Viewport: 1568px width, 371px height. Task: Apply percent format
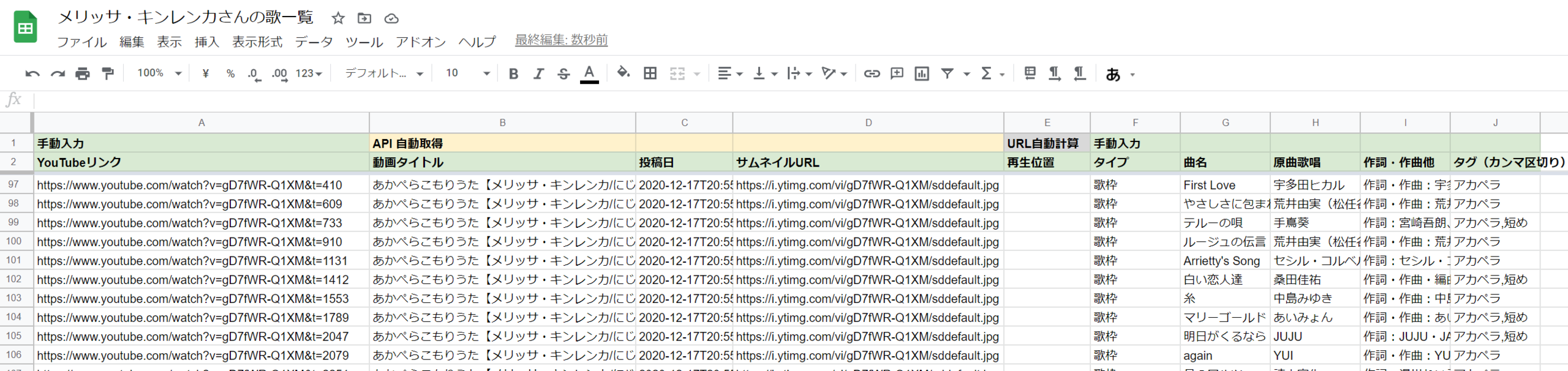pyautogui.click(x=230, y=73)
